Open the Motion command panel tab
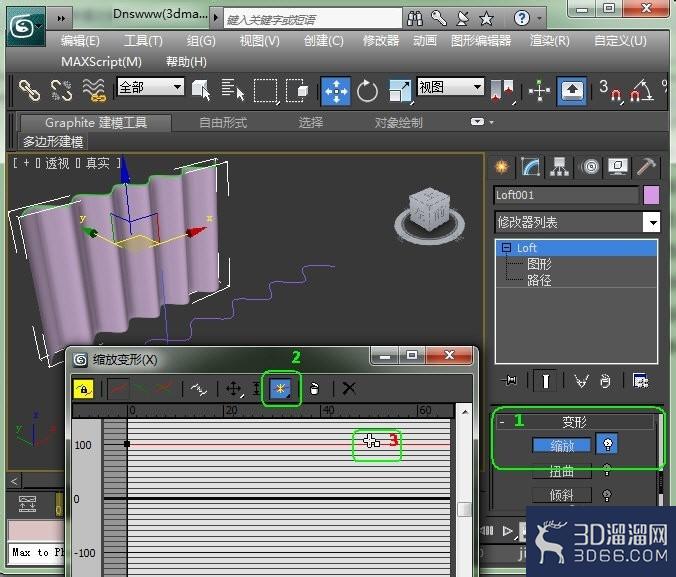This screenshot has width=676, height=577. [590, 166]
